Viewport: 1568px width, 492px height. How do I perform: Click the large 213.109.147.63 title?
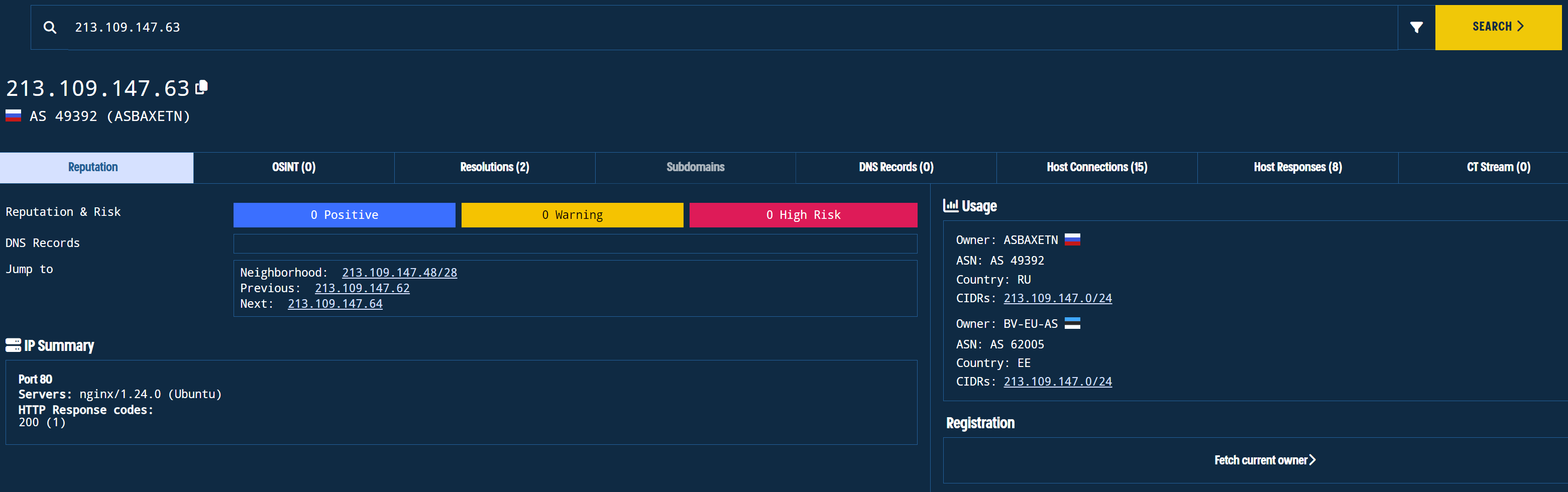[x=98, y=89]
